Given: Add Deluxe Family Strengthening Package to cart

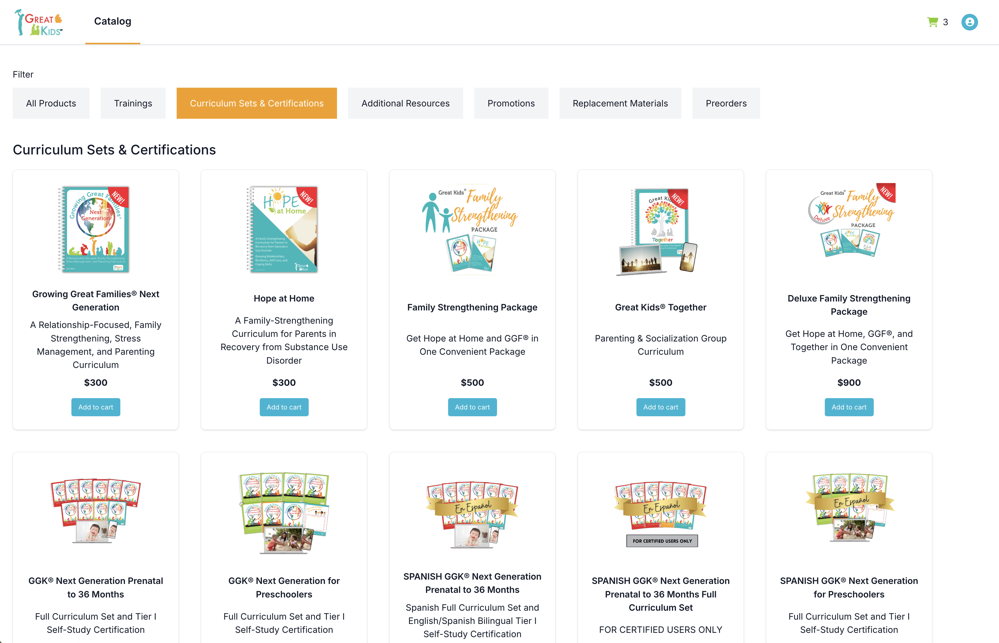Looking at the screenshot, I should pos(849,407).
